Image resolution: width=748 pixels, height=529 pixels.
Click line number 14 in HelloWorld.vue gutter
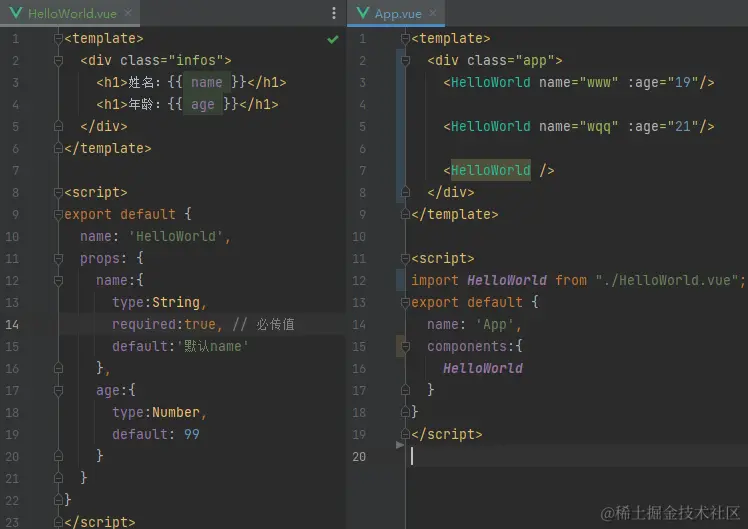[x=12, y=325]
